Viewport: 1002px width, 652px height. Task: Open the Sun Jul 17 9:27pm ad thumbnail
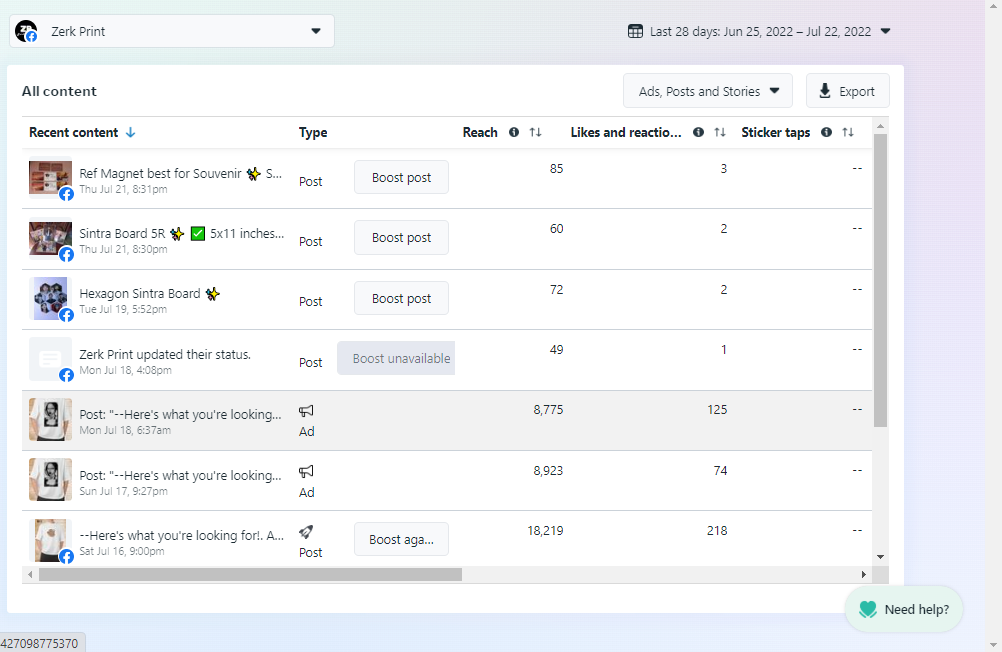pyautogui.click(x=50, y=479)
